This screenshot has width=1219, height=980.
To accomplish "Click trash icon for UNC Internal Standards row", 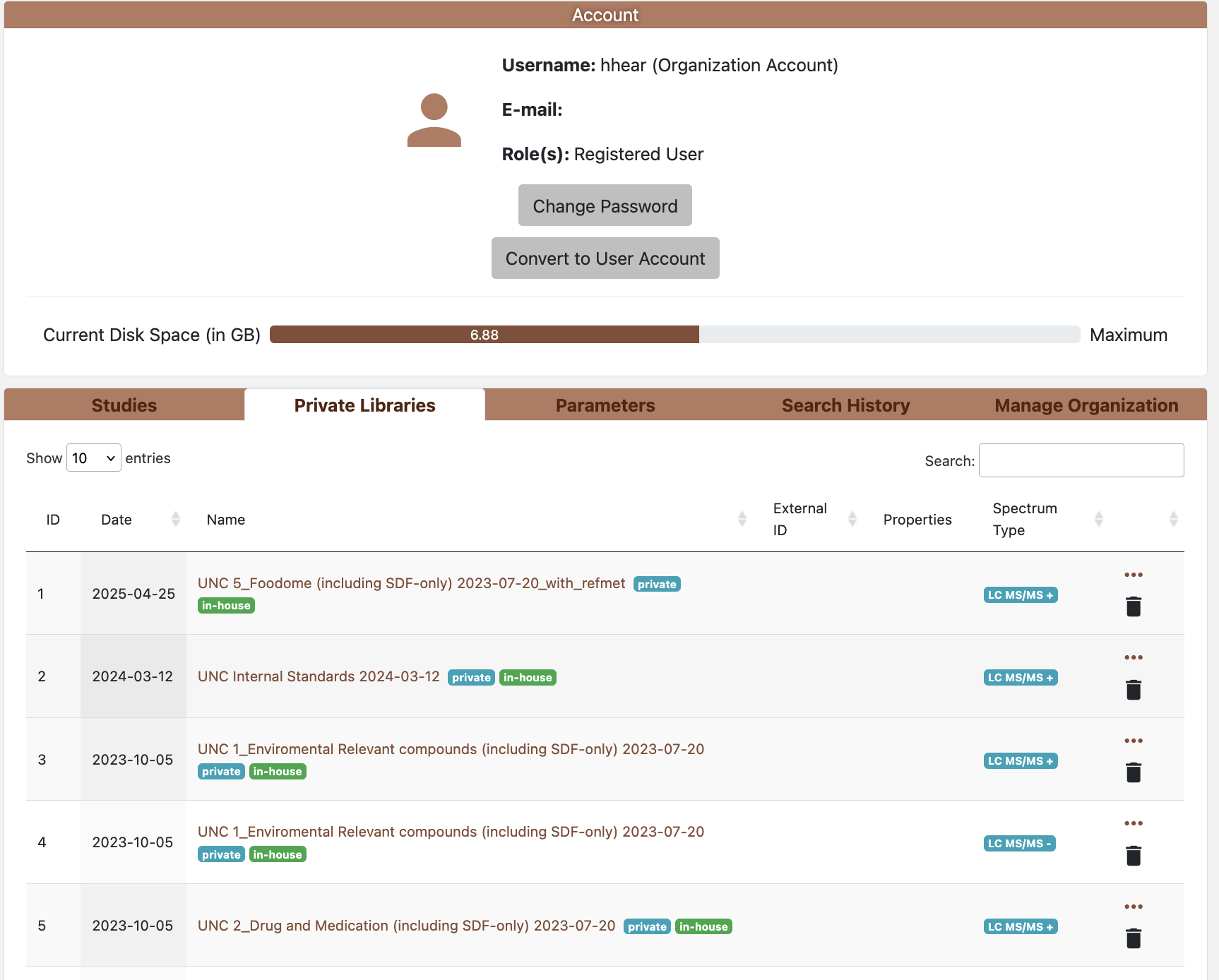I will click(x=1133, y=690).
